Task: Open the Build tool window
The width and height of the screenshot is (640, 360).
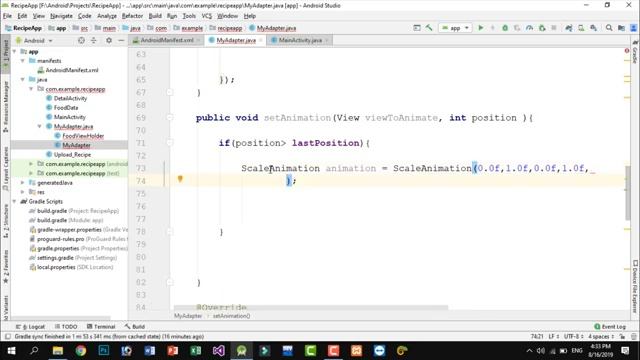Action: click(x=135, y=327)
